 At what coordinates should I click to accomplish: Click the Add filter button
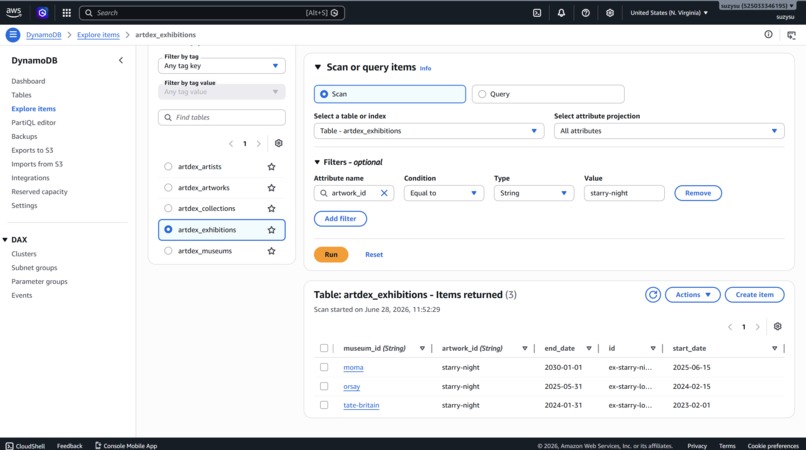point(340,219)
